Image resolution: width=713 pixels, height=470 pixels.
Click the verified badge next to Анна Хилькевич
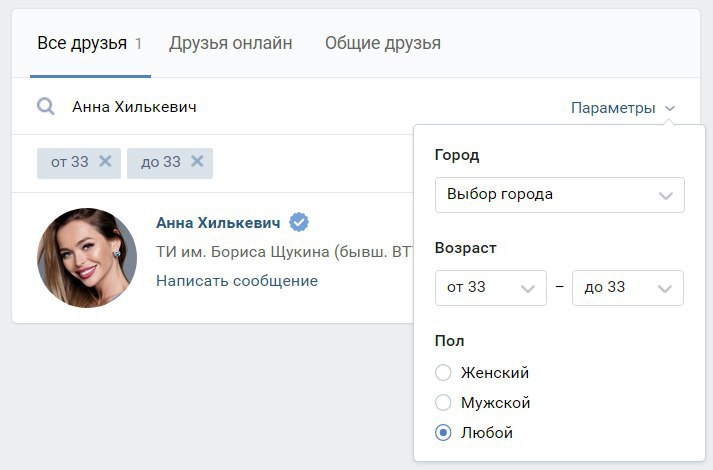298,222
